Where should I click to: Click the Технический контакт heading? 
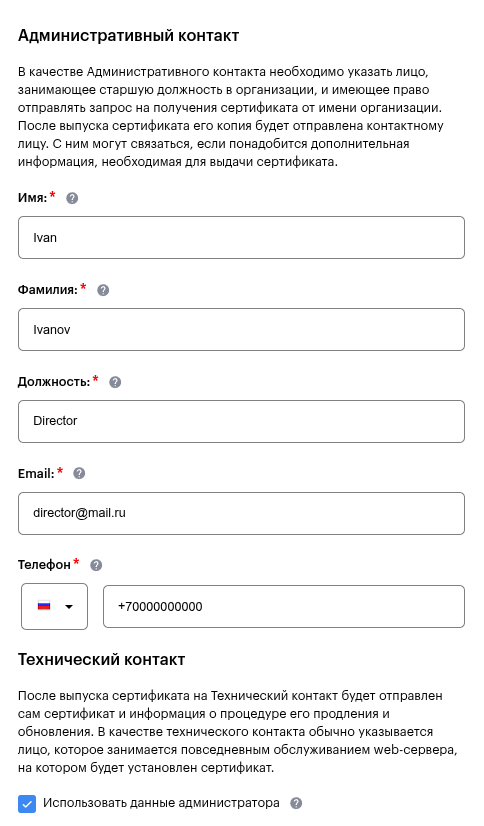pyautogui.click(x=102, y=660)
